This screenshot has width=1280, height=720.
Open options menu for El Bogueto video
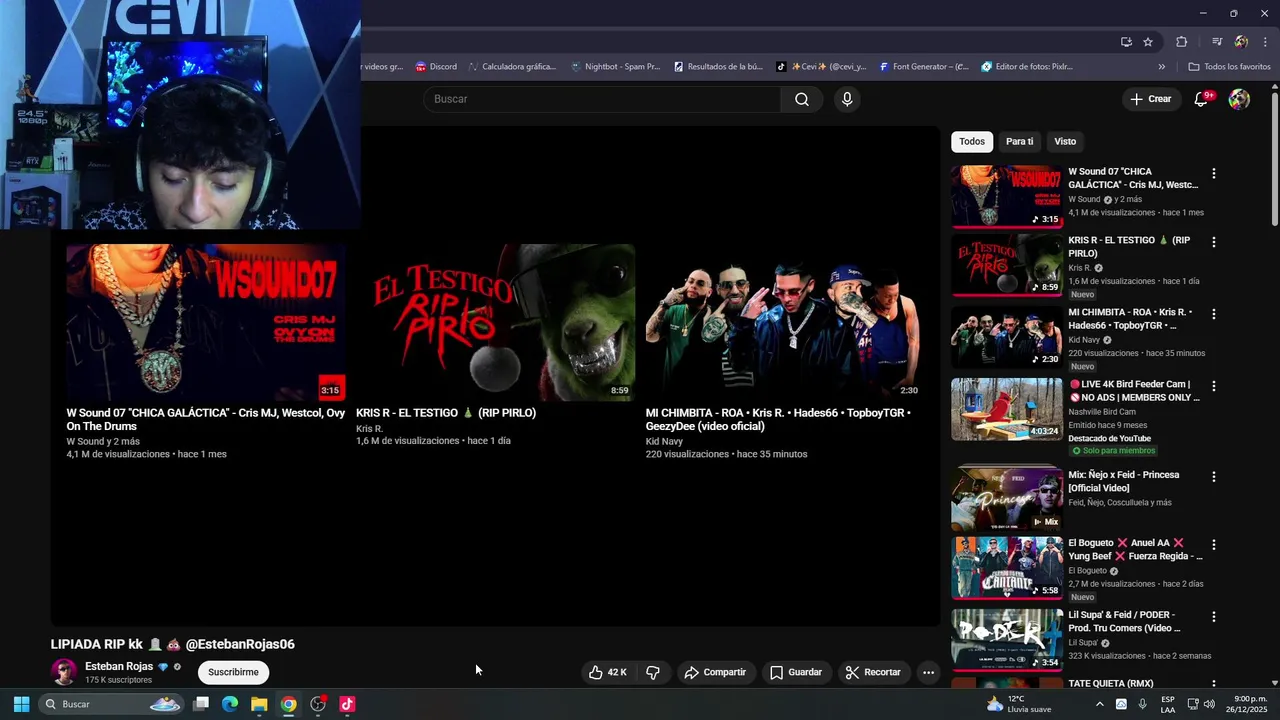1214,545
